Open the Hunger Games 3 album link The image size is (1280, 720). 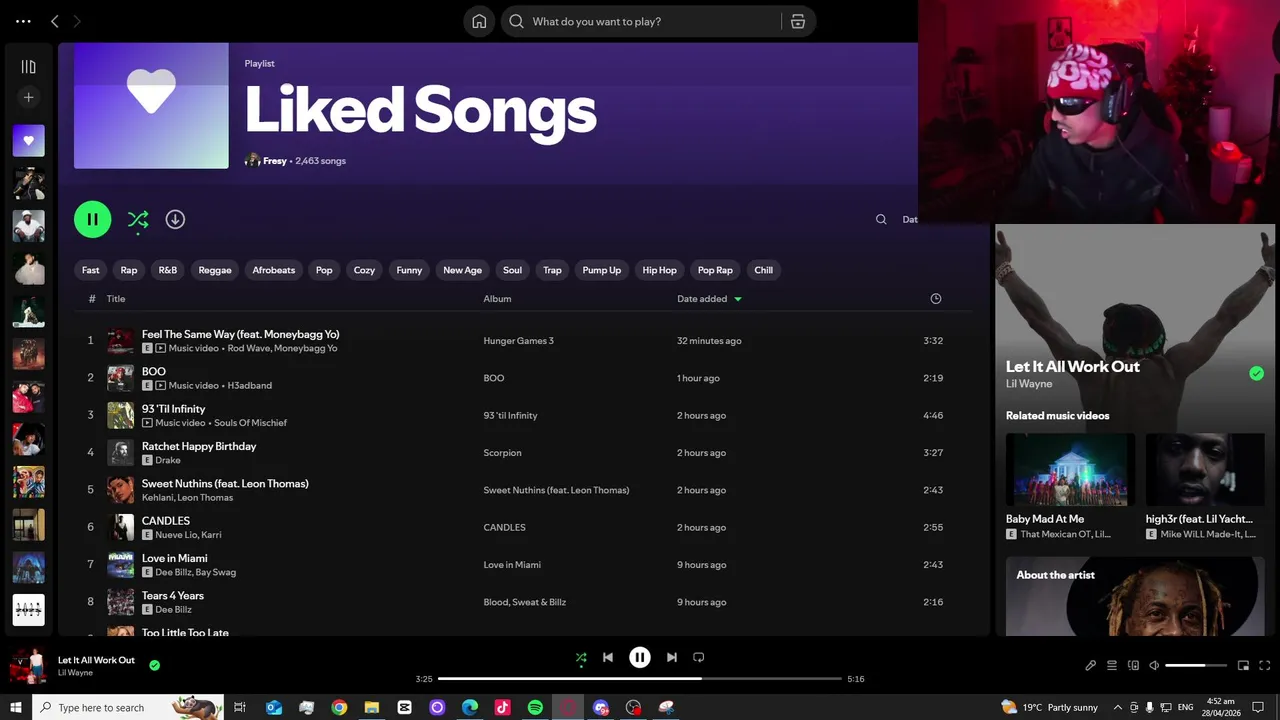[x=518, y=341]
